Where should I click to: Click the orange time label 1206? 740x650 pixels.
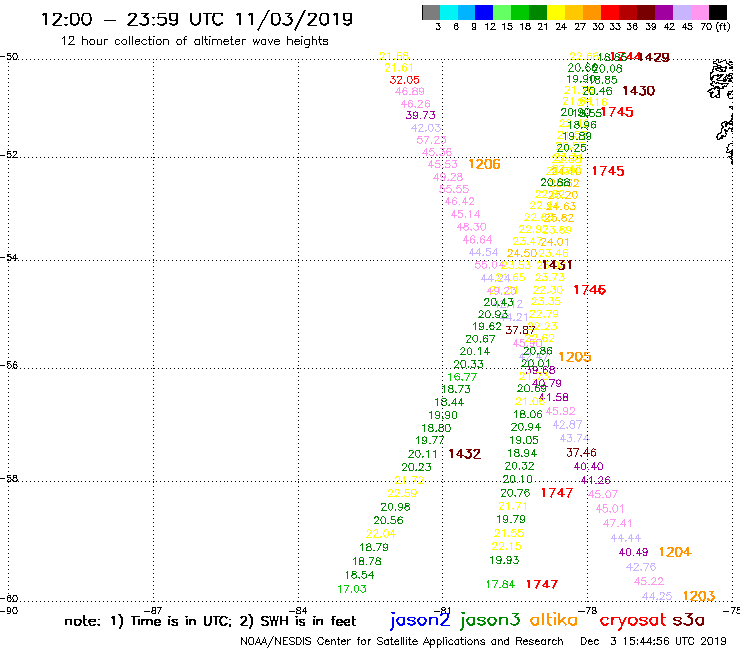click(484, 164)
